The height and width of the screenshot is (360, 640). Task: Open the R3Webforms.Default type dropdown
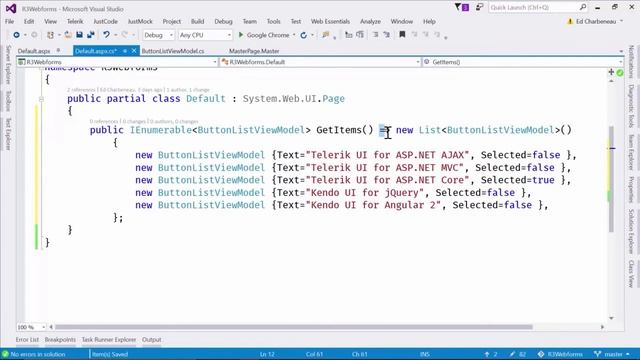click(320, 62)
